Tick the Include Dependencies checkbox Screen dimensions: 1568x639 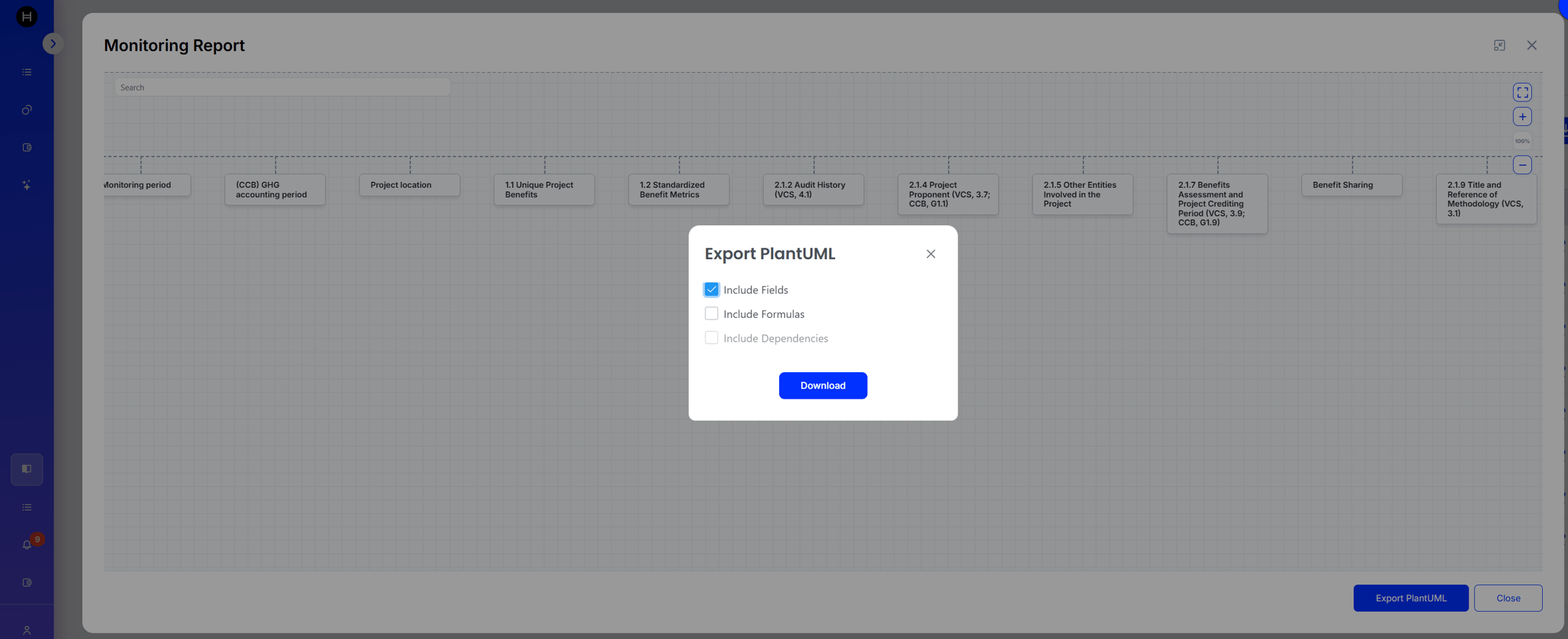tap(711, 338)
